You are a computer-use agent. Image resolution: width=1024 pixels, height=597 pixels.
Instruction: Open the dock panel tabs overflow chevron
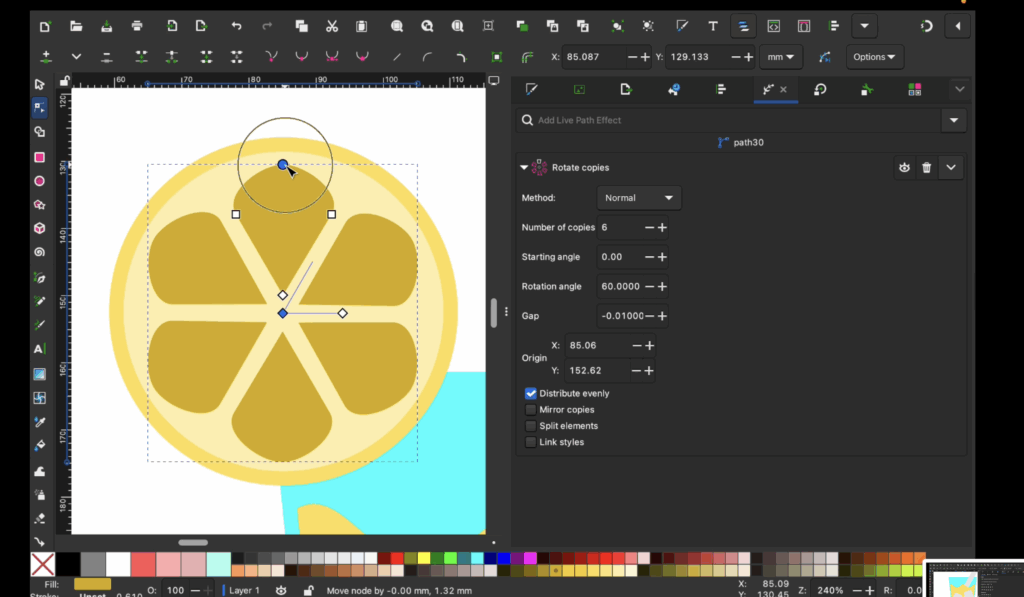(x=959, y=89)
